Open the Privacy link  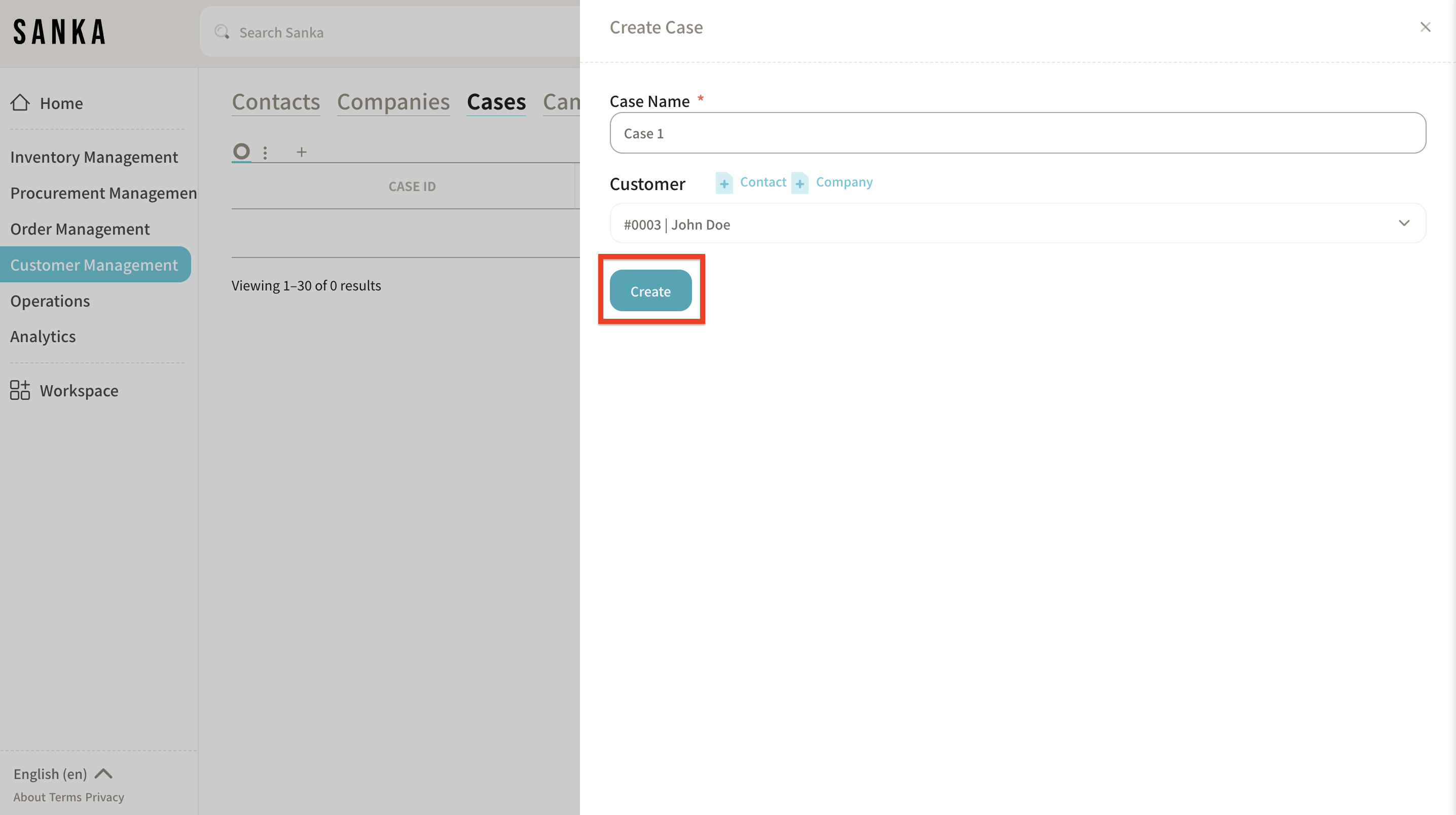[x=104, y=797]
